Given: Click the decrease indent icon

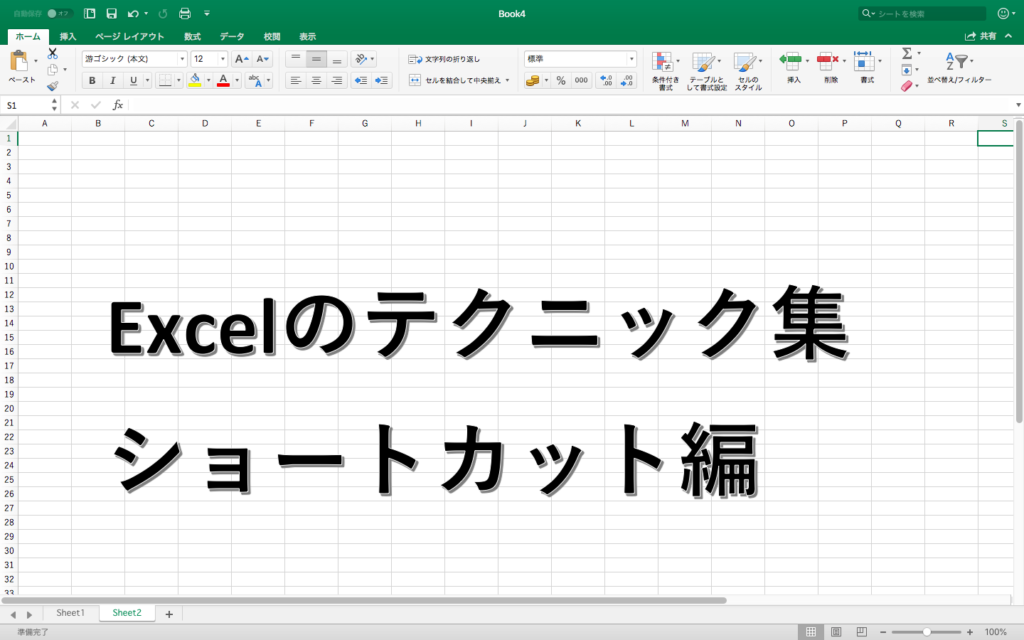Looking at the screenshot, I should pyautogui.click(x=360, y=80).
